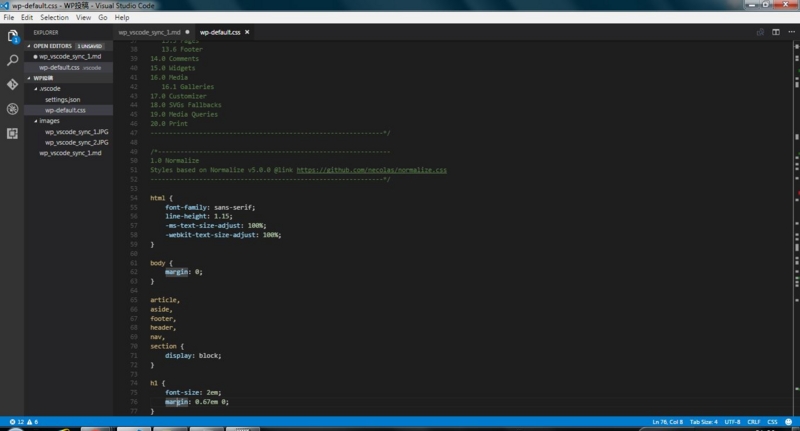Change Tab Size: 4 indentation setting
Image resolution: width=800 pixels, height=431 pixels.
704,422
